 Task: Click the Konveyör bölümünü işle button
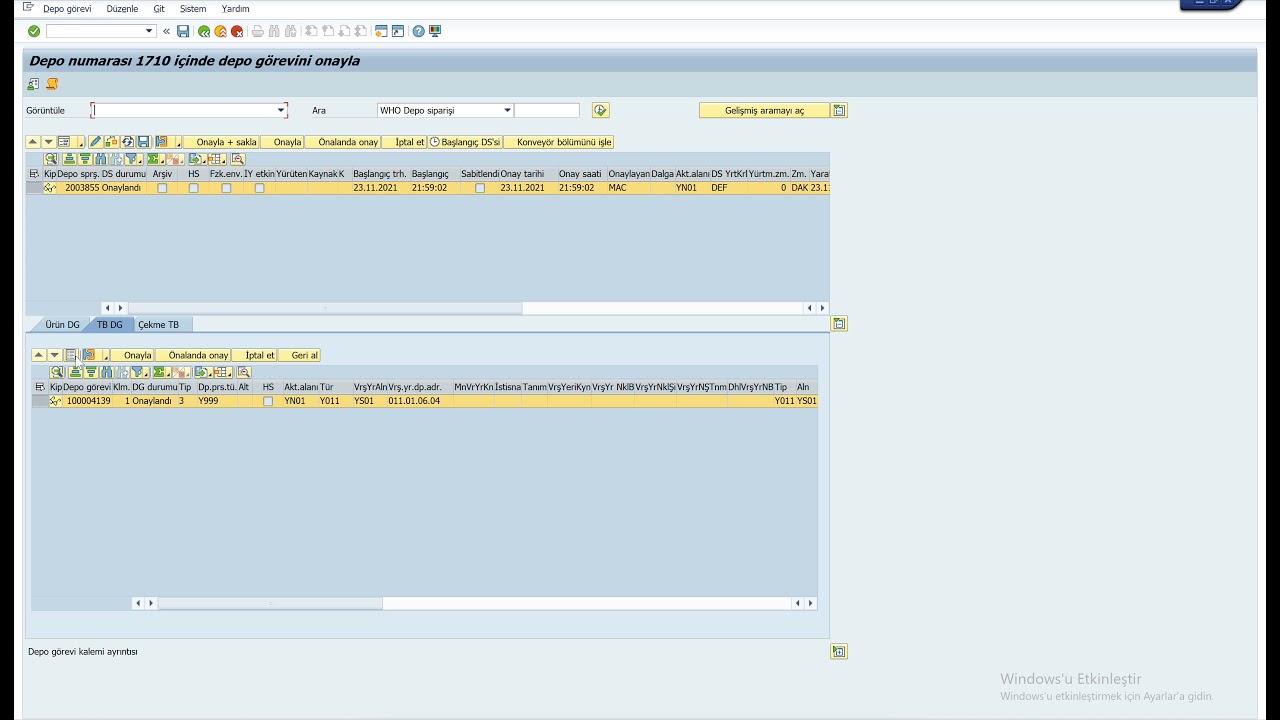[558, 142]
